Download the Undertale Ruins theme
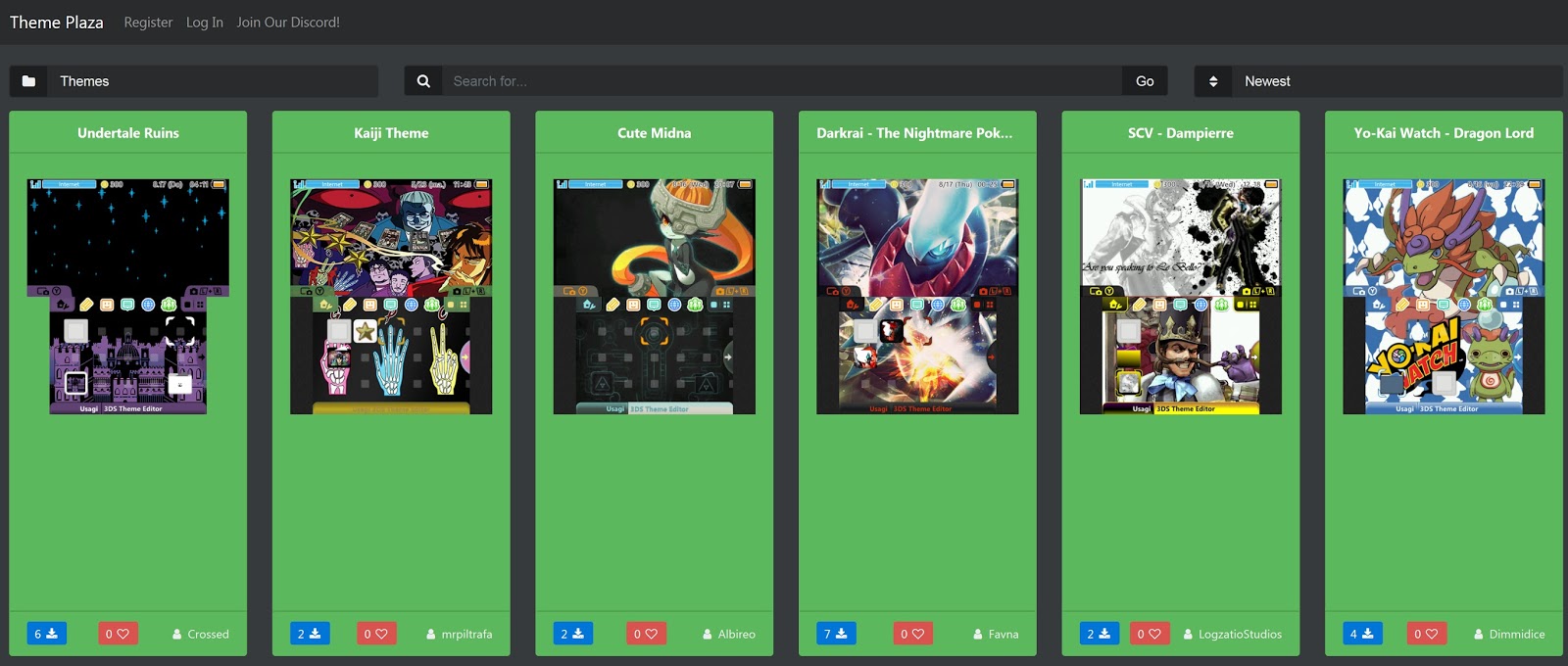Screen dimensions: 1568x666 pos(46,634)
